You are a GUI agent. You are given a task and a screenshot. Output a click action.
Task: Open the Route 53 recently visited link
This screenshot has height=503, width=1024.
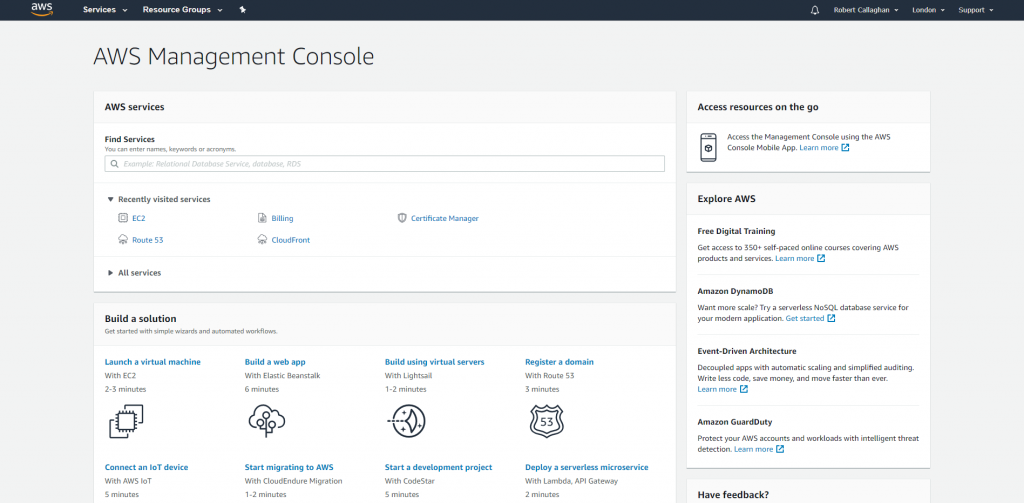[148, 240]
